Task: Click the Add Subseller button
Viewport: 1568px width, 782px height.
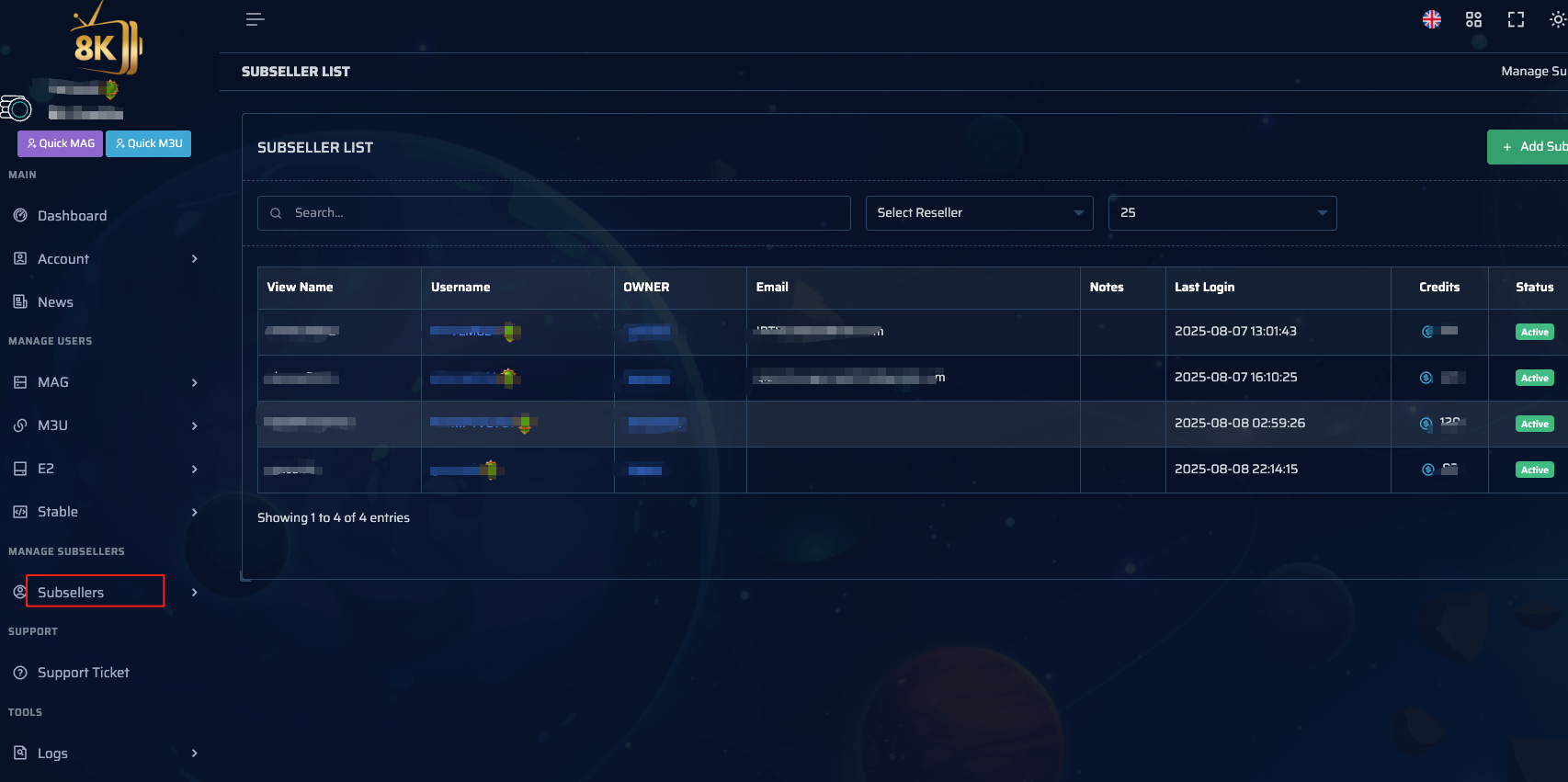Action: (x=1528, y=147)
